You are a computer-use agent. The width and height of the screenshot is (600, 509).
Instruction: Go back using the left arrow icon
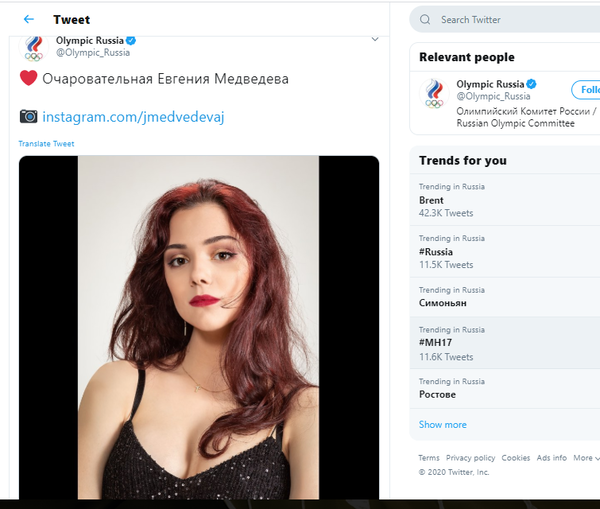[x=29, y=19]
